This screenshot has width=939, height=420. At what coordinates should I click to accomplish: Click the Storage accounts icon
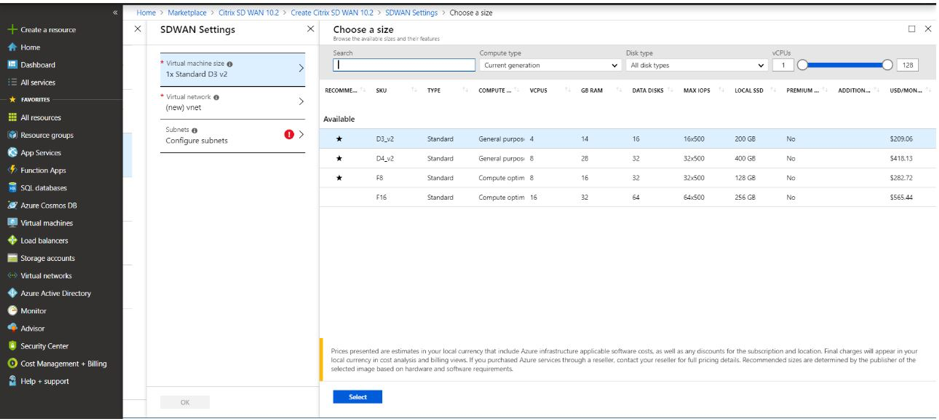click(12, 258)
